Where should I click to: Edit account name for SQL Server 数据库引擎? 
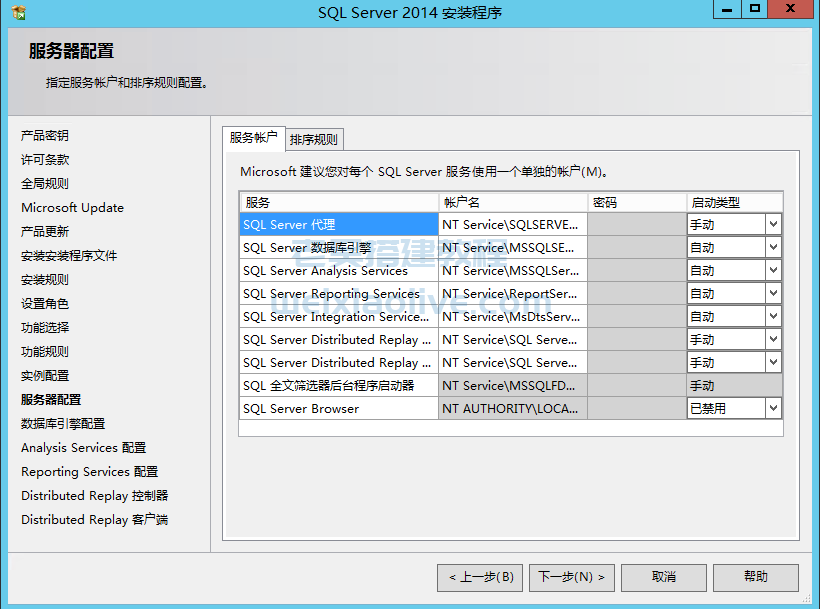point(512,248)
